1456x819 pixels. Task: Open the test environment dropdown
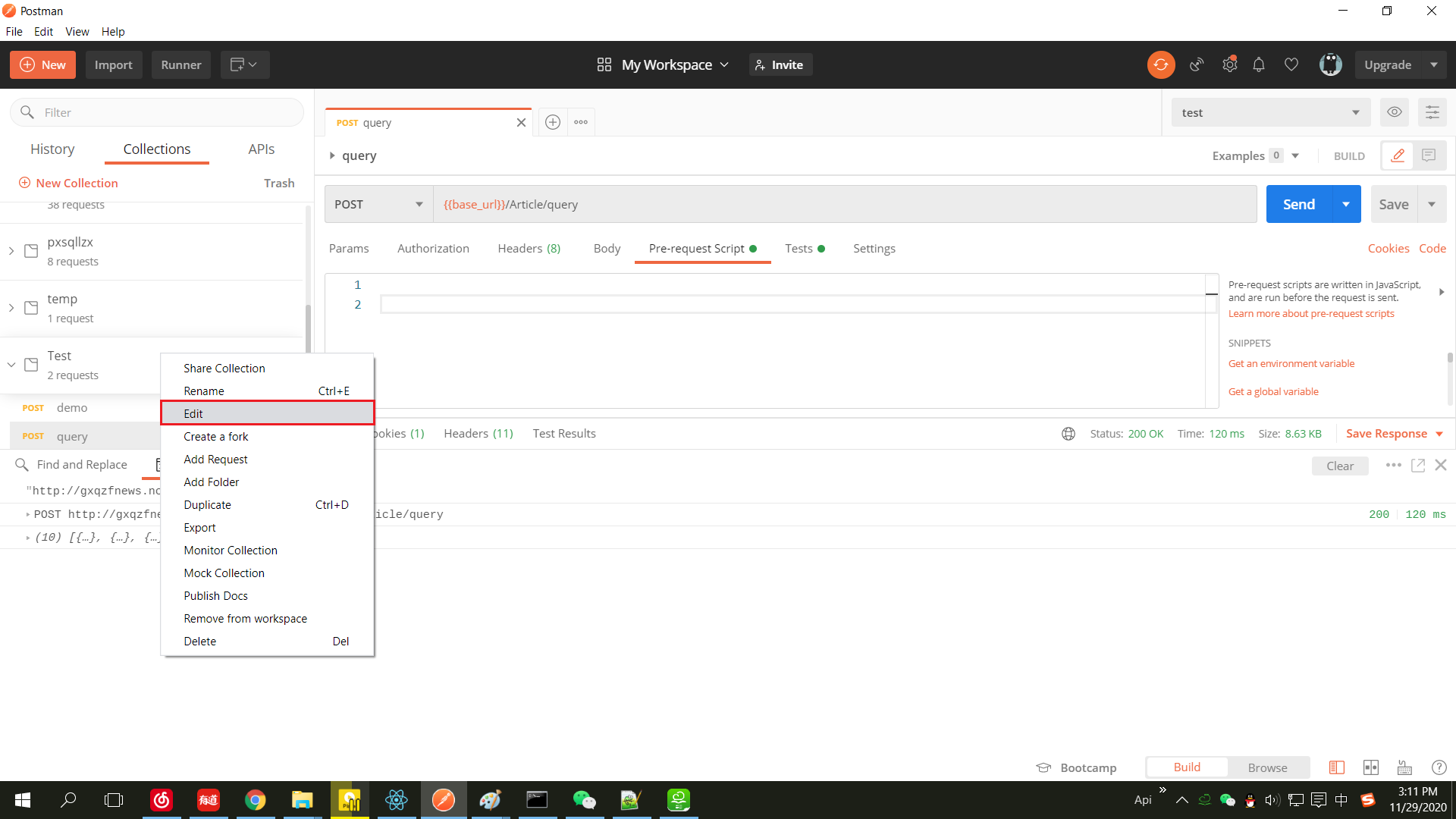tap(1270, 112)
